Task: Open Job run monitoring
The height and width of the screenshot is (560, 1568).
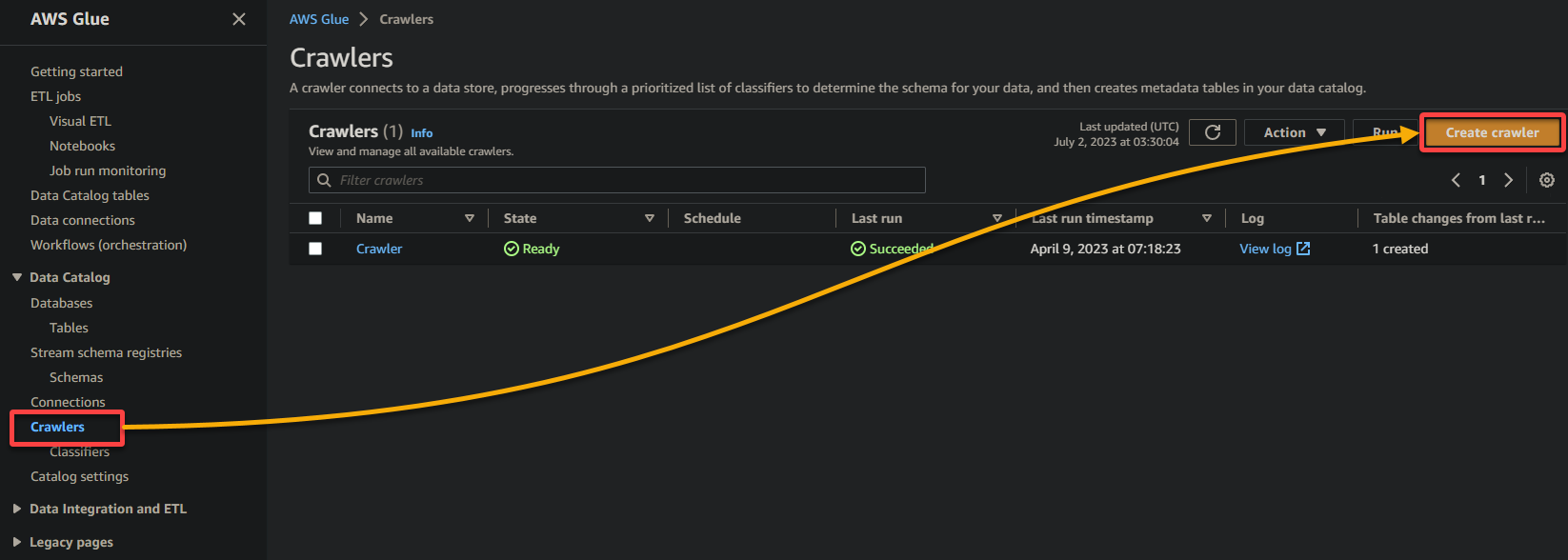Action: [x=108, y=170]
